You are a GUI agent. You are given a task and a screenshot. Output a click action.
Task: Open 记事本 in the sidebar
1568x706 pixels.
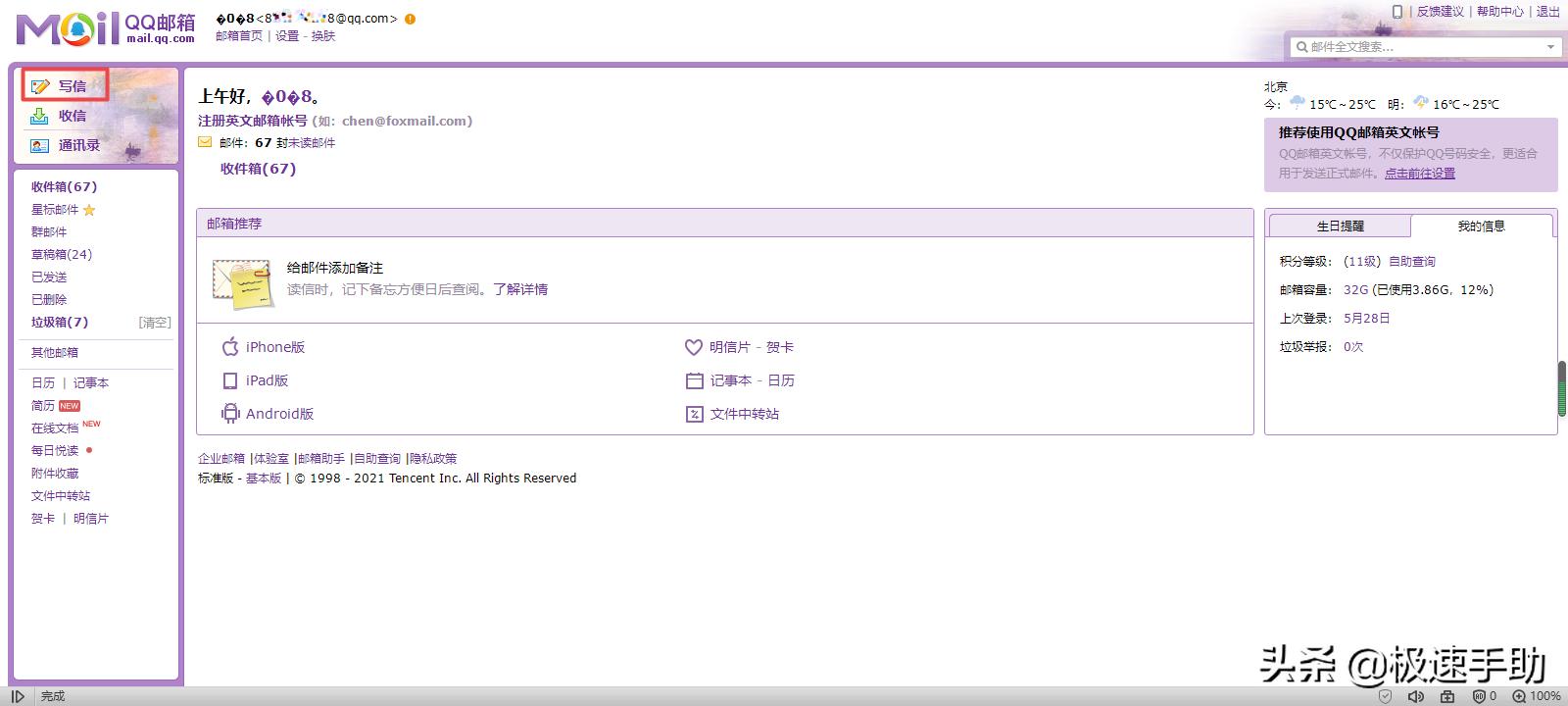click(91, 383)
